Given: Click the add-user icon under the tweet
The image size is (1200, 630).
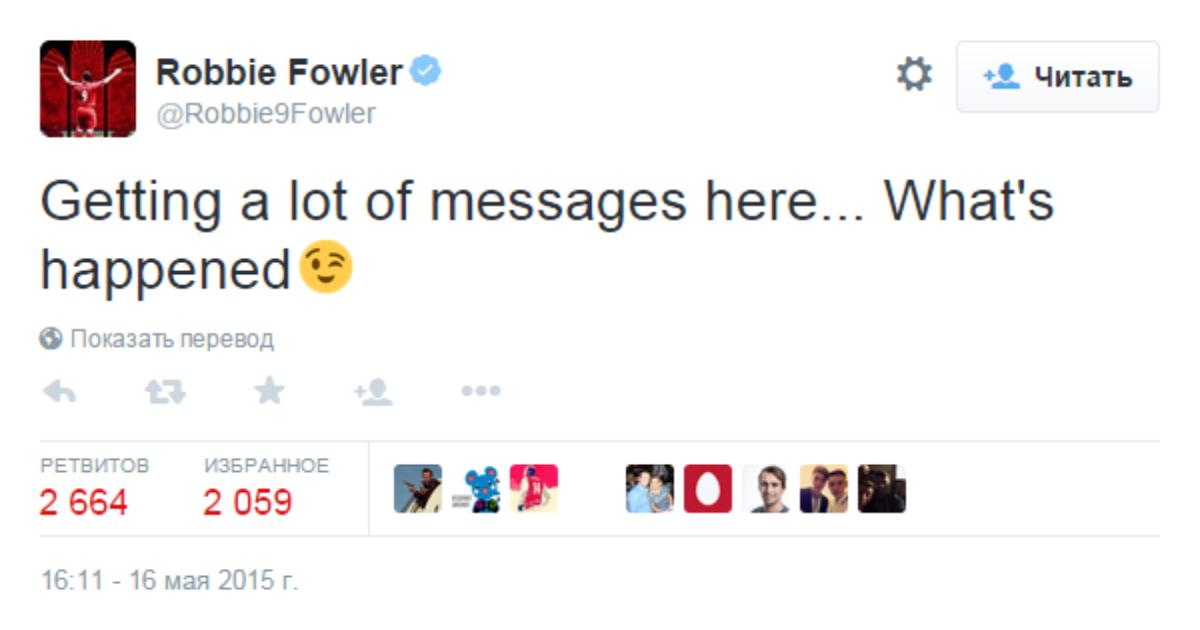Looking at the screenshot, I should (373, 393).
